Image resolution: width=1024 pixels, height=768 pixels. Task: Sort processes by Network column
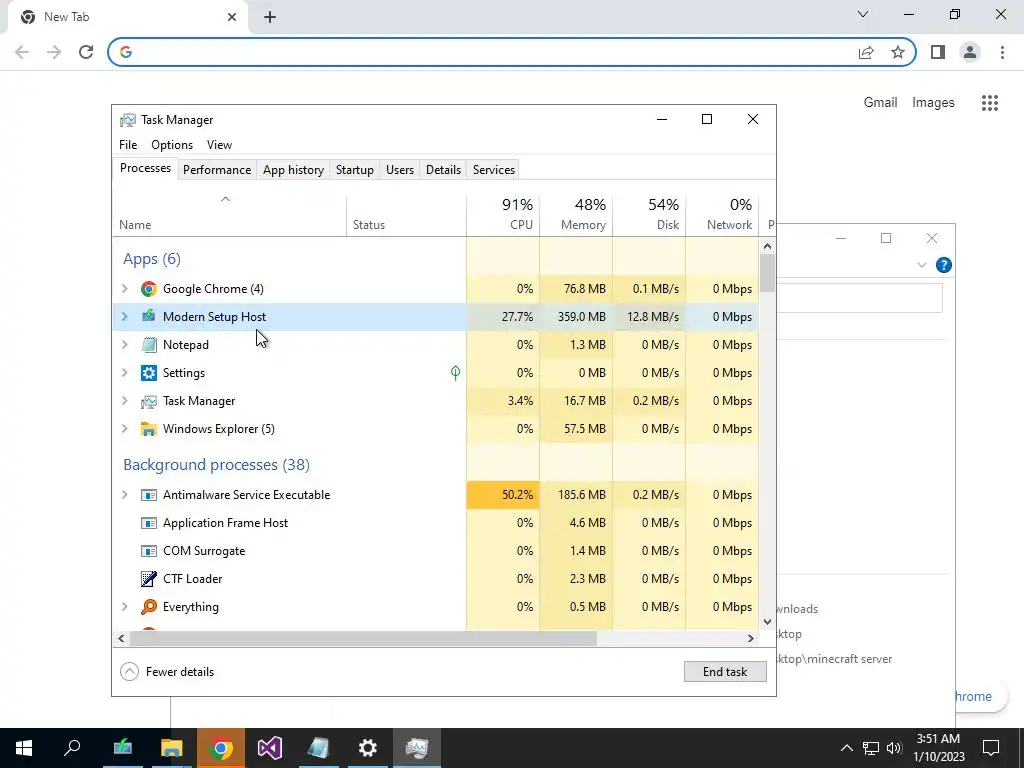pos(723,215)
